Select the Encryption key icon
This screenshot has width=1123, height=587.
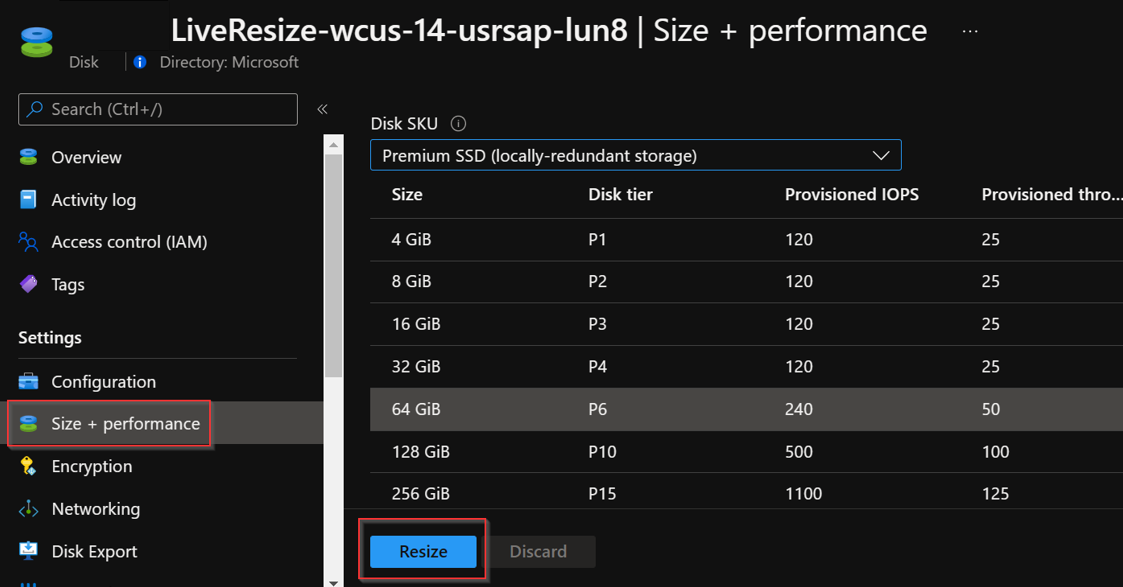point(28,466)
